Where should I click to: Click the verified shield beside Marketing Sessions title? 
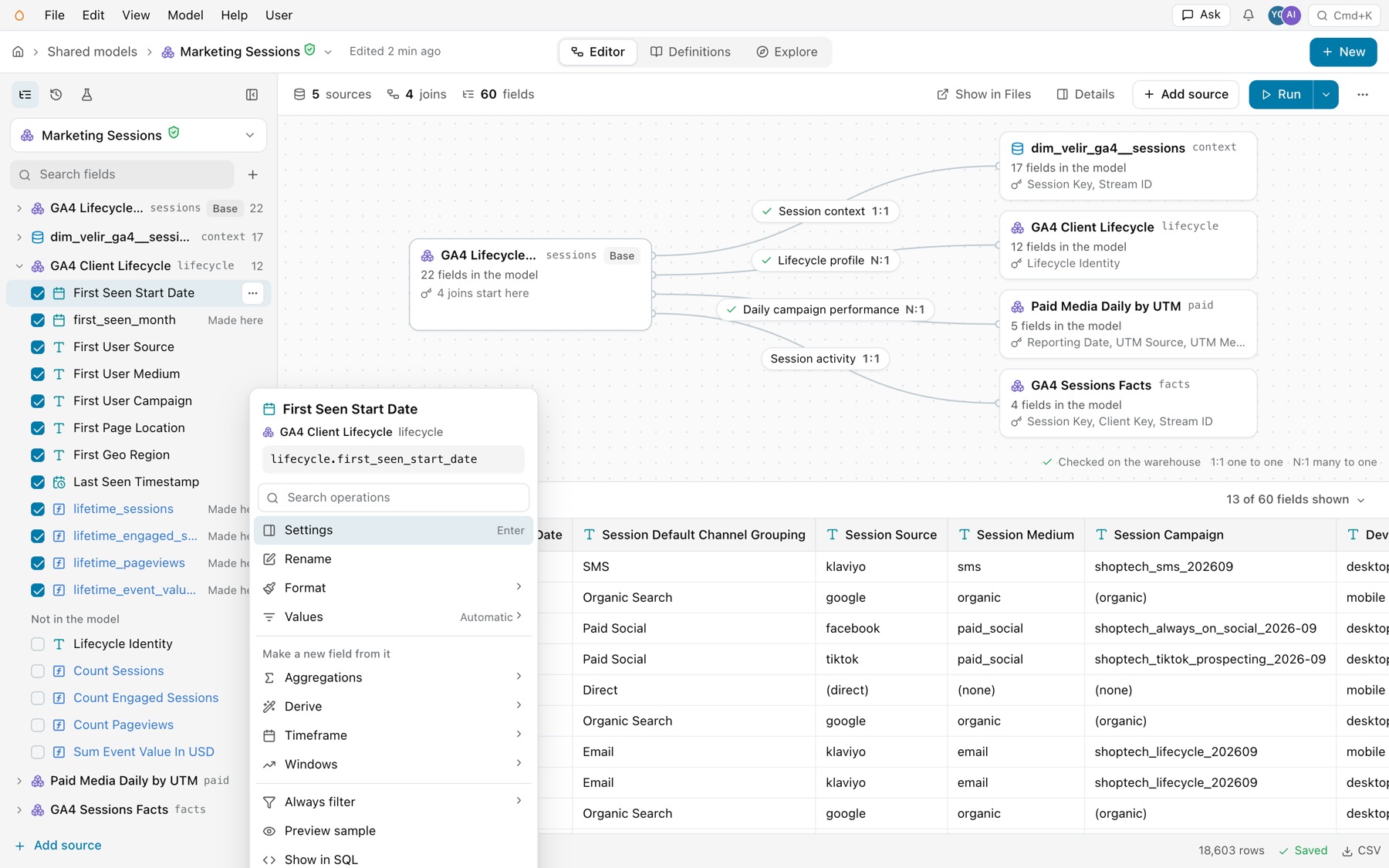coord(309,50)
